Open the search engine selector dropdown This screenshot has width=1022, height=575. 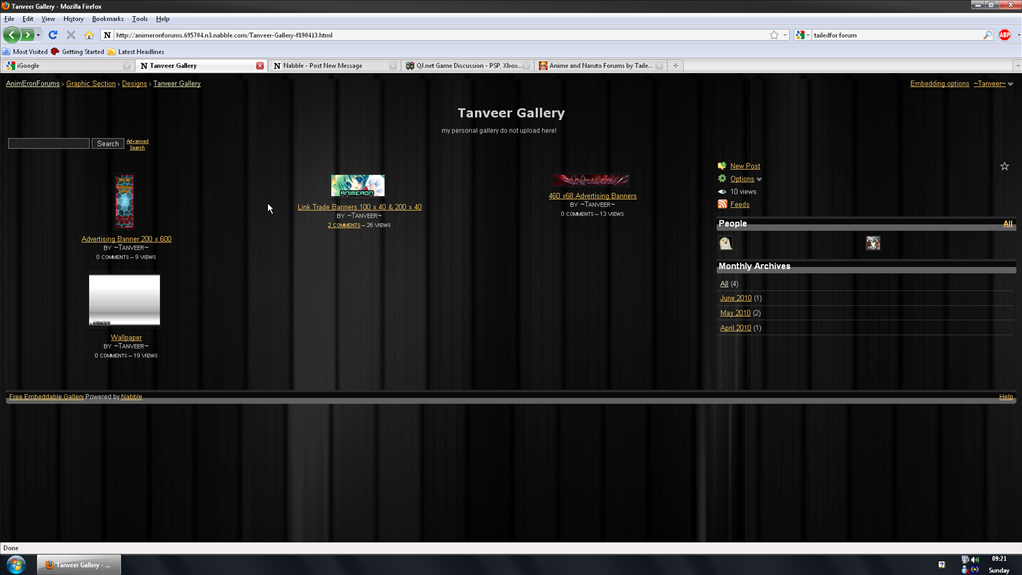[802, 35]
